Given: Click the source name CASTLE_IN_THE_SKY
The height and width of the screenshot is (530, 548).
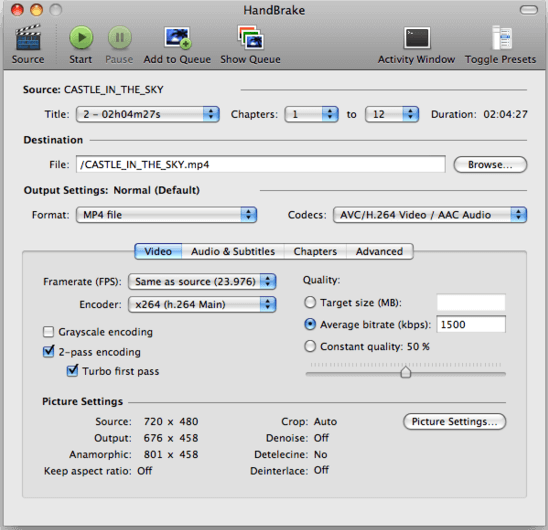Looking at the screenshot, I should coord(114,90).
